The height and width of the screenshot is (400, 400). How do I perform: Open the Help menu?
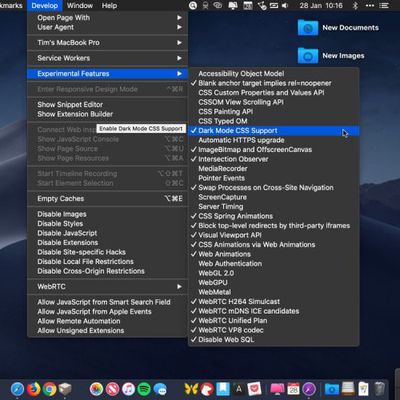click(x=109, y=6)
